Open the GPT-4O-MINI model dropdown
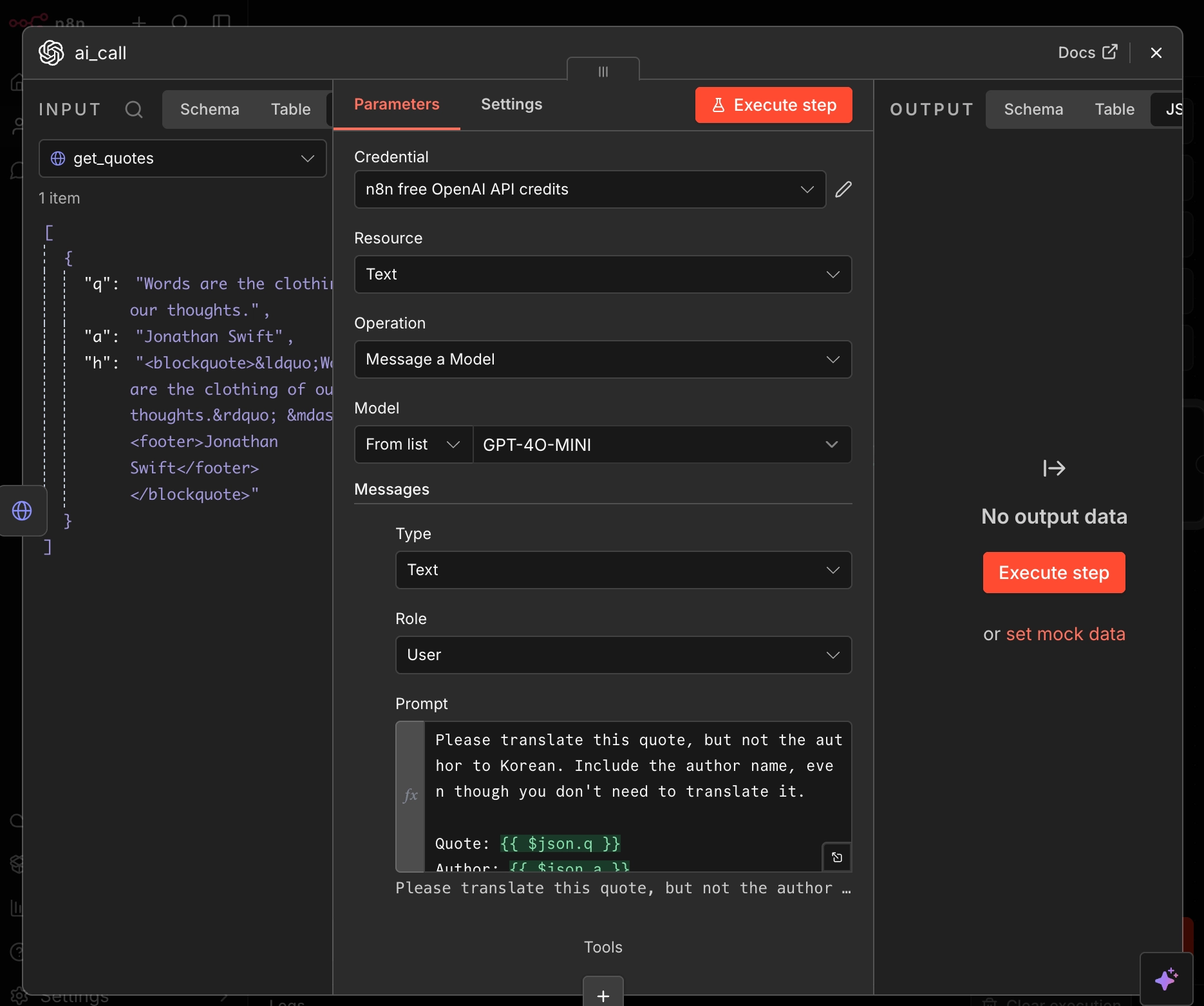This screenshot has height=1006, width=1204. click(662, 444)
